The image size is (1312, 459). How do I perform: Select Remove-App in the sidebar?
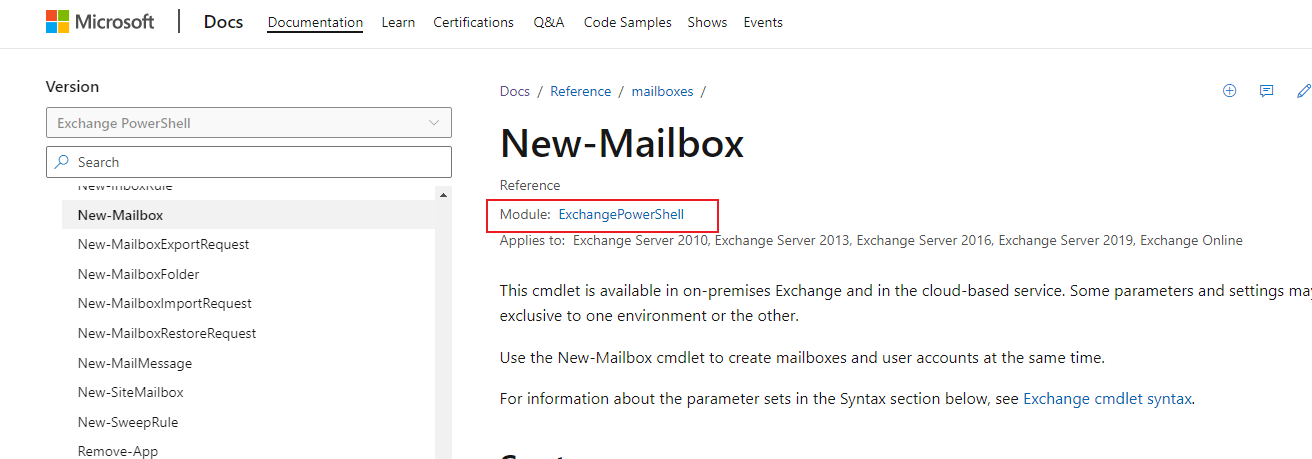[117, 451]
